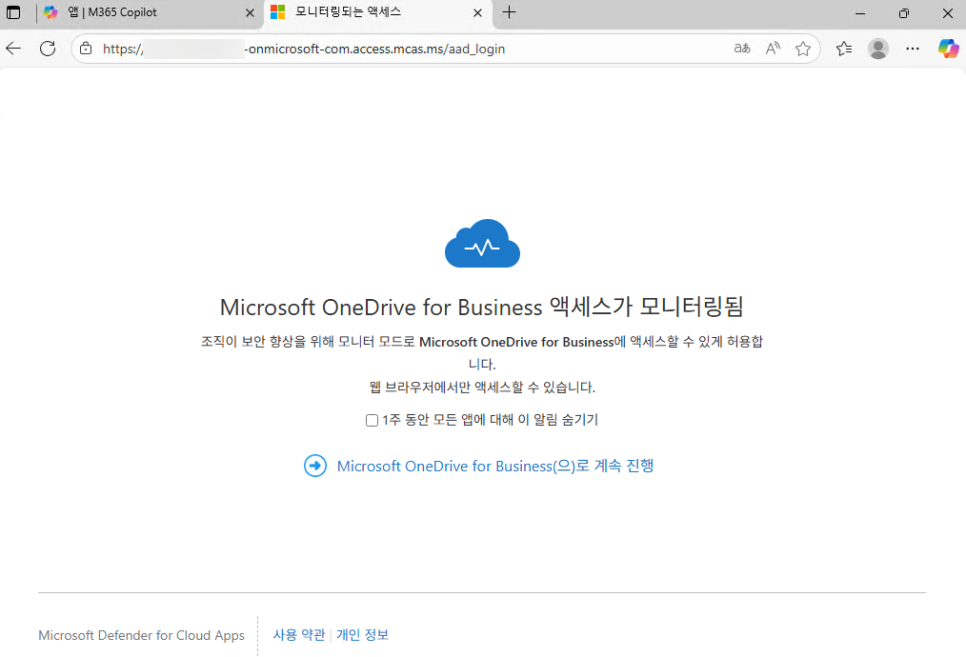Refresh the current page
966x657 pixels.
[47, 49]
